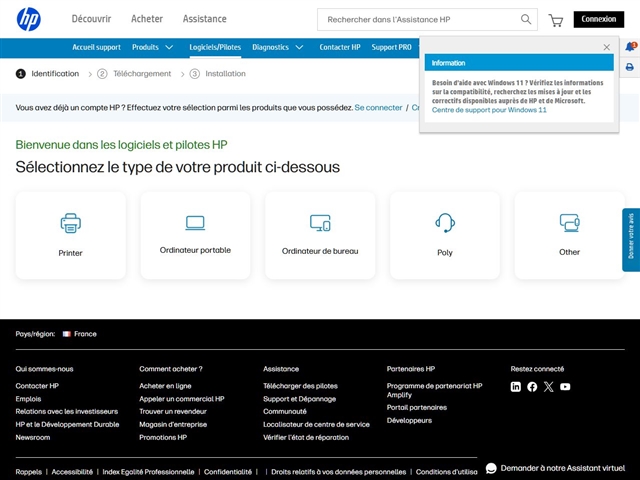Open HP Facebook page
The width and height of the screenshot is (640, 480).
click(532, 387)
